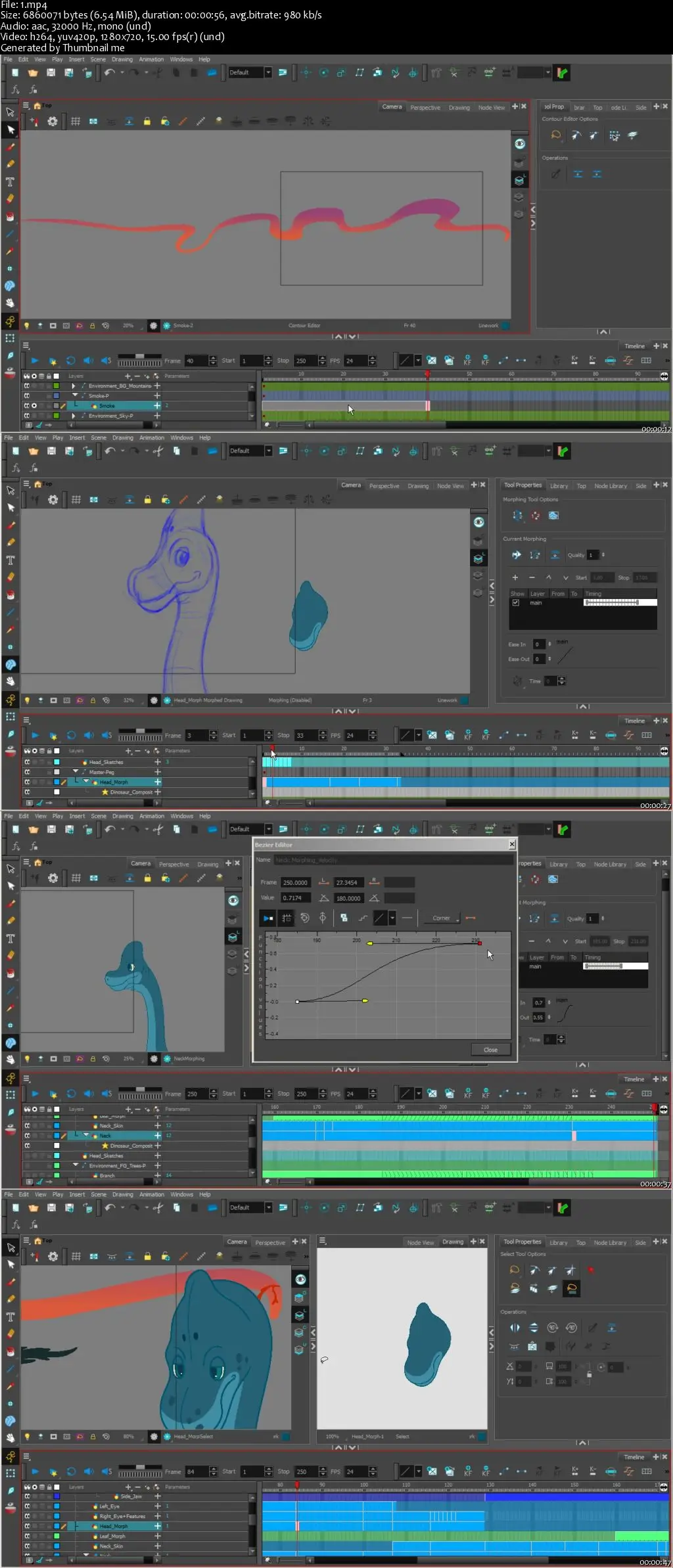Disable the Side_Jaw layer

click(x=27, y=1496)
